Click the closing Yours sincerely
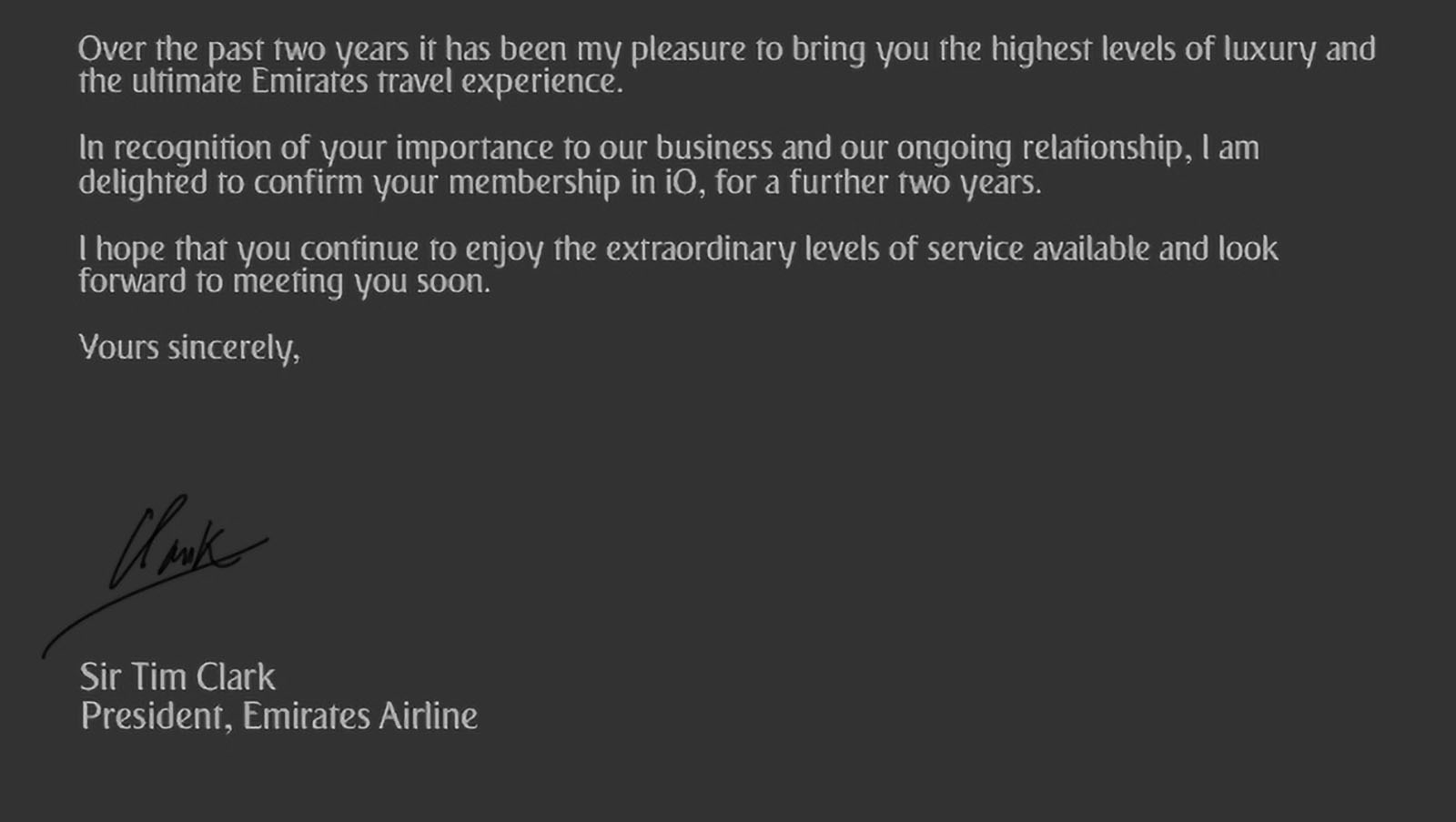 [x=189, y=348]
